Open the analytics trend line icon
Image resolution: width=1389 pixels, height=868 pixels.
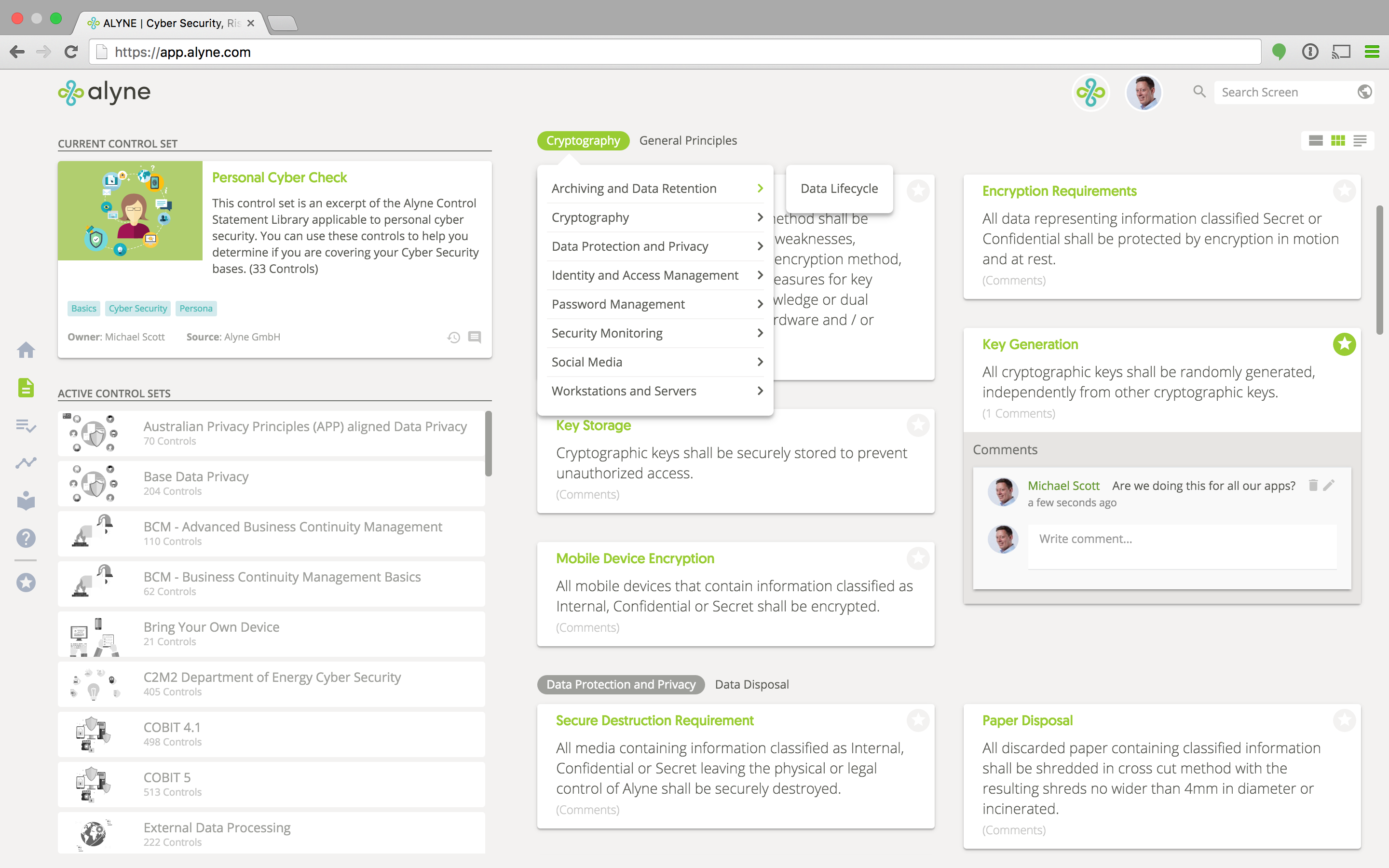(x=26, y=463)
